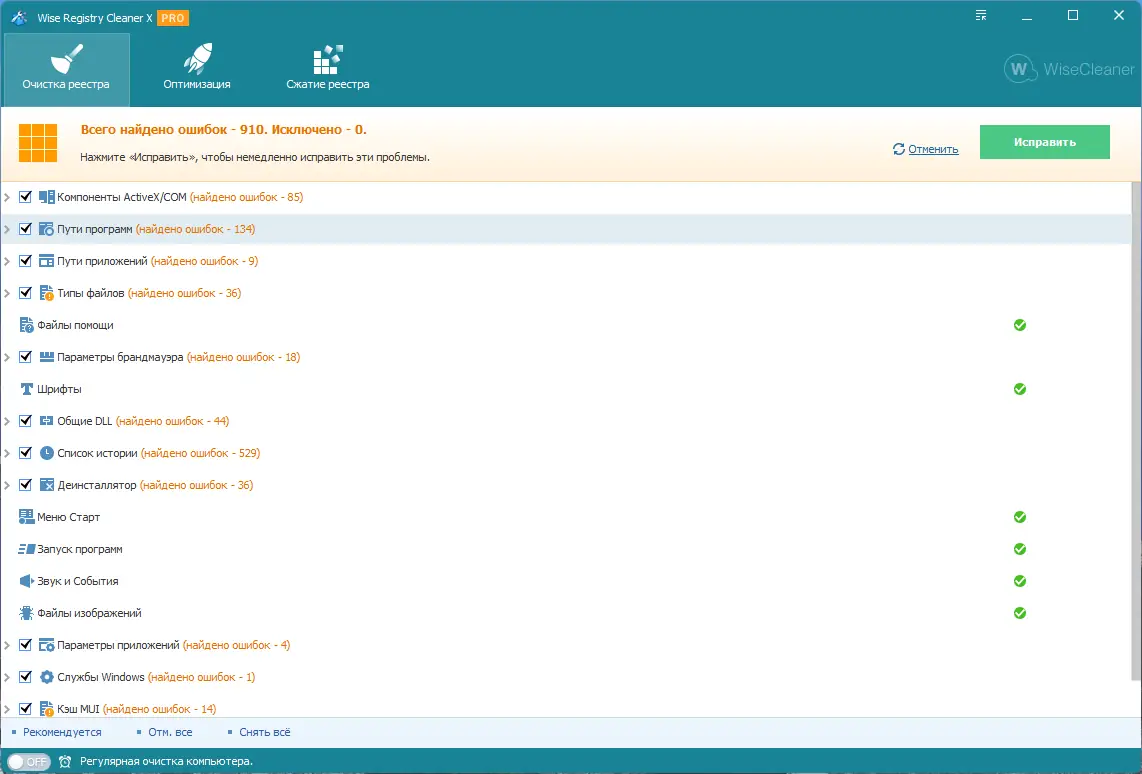Click the orange grid summary icon

click(x=38, y=143)
